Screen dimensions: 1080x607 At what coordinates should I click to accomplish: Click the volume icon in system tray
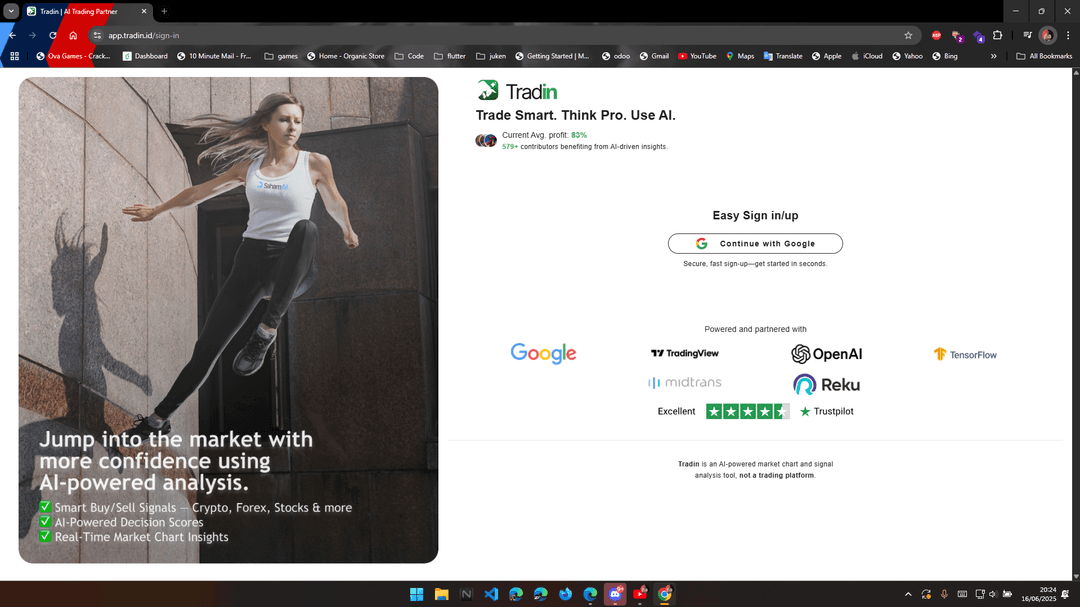point(993,594)
